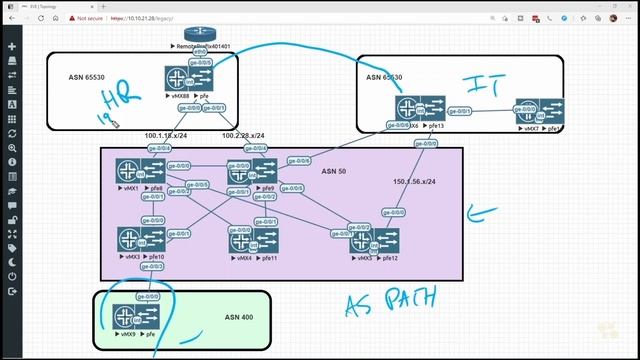Toggle night mode with the moon icon

pos(12,262)
